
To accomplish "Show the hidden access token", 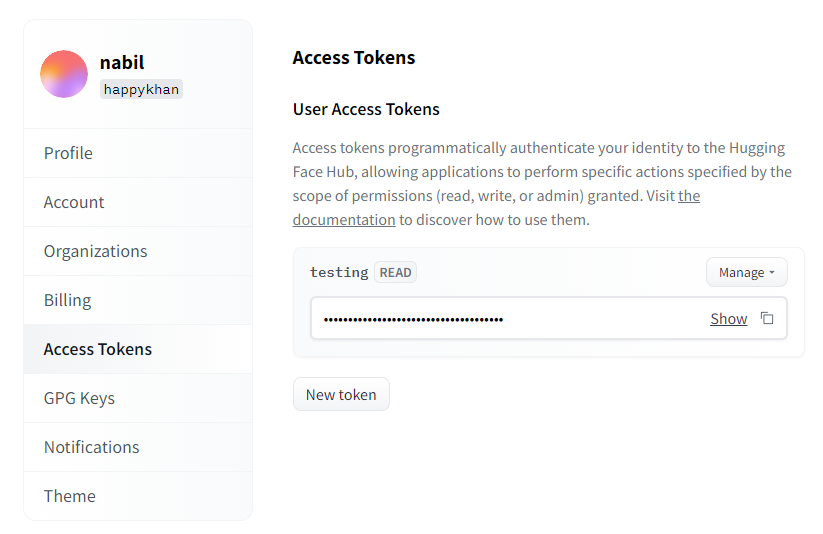I will pos(728,318).
